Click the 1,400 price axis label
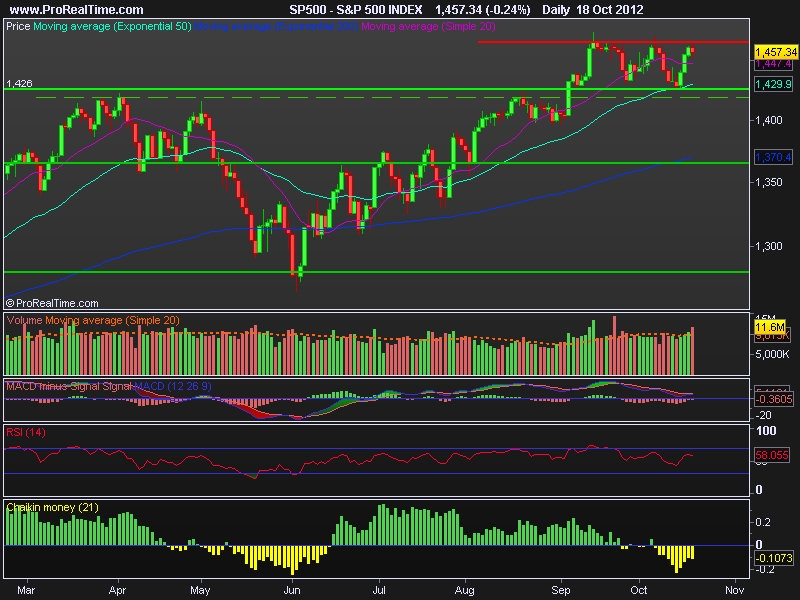The image size is (800, 600). 769,120
